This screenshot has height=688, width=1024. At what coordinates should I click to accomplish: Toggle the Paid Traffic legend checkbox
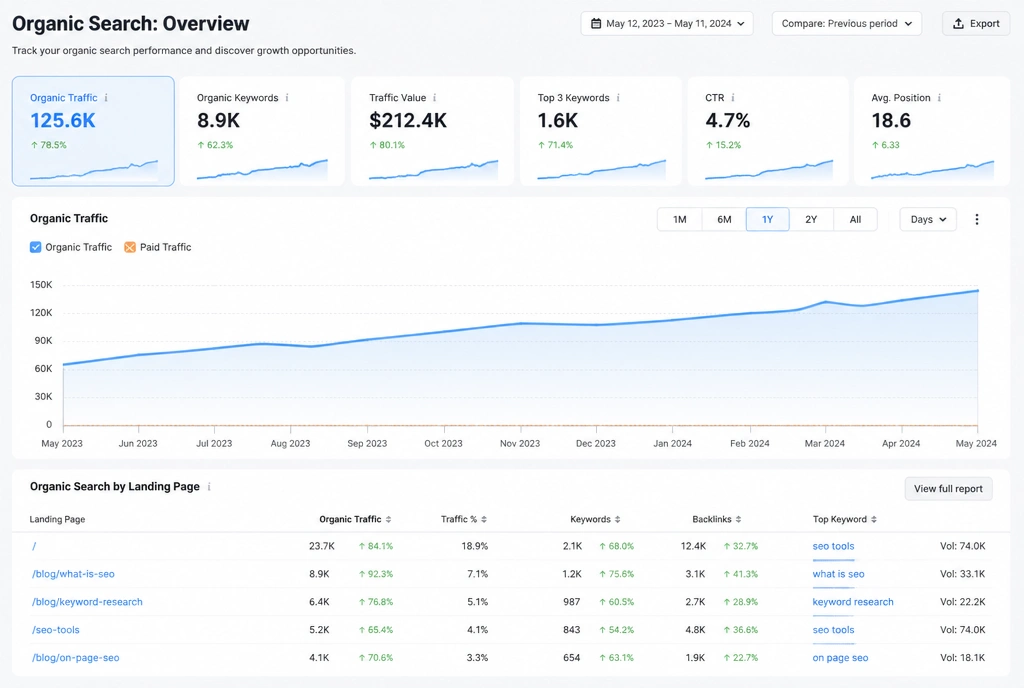click(x=130, y=247)
